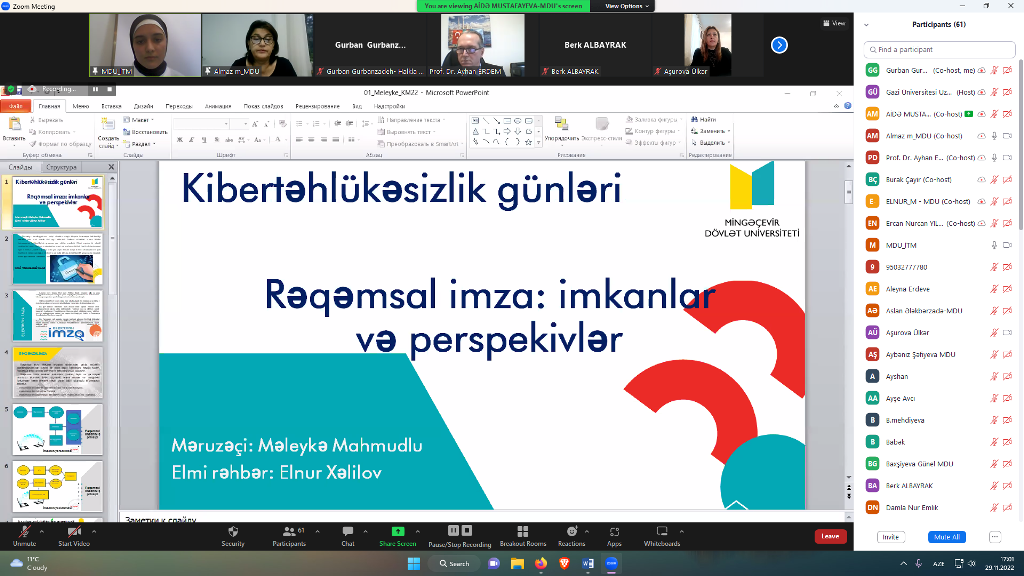Open the Reactions emoji icon
Image resolution: width=1024 pixels, height=576 pixels.
571,532
